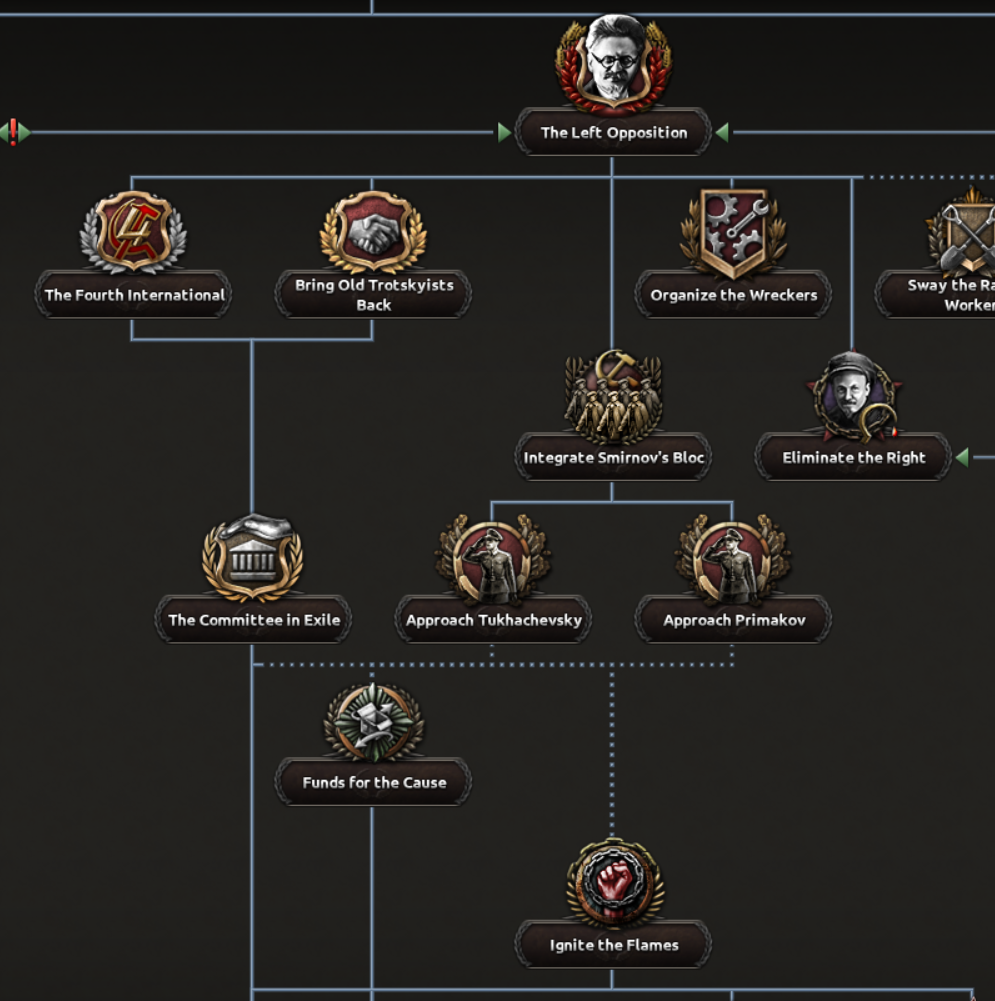Click the handshake icon for Old Trotskyists
Screen dimensions: 995x1001
tap(373, 232)
